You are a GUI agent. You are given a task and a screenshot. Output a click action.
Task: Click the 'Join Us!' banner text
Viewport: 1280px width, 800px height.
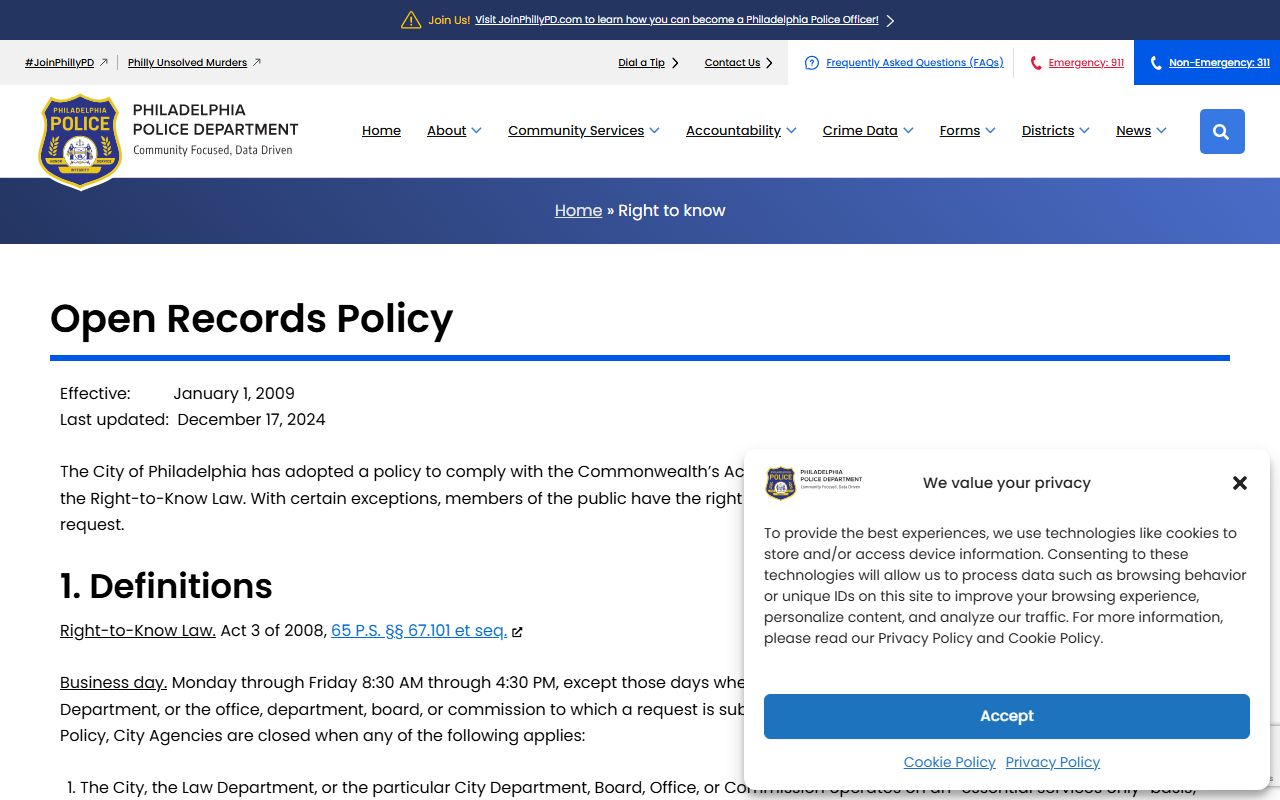449,20
